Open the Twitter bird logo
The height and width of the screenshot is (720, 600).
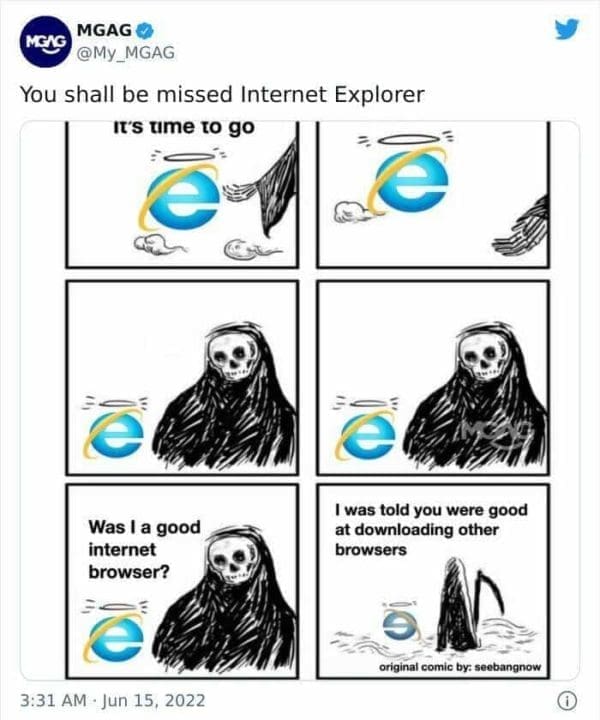click(566, 29)
